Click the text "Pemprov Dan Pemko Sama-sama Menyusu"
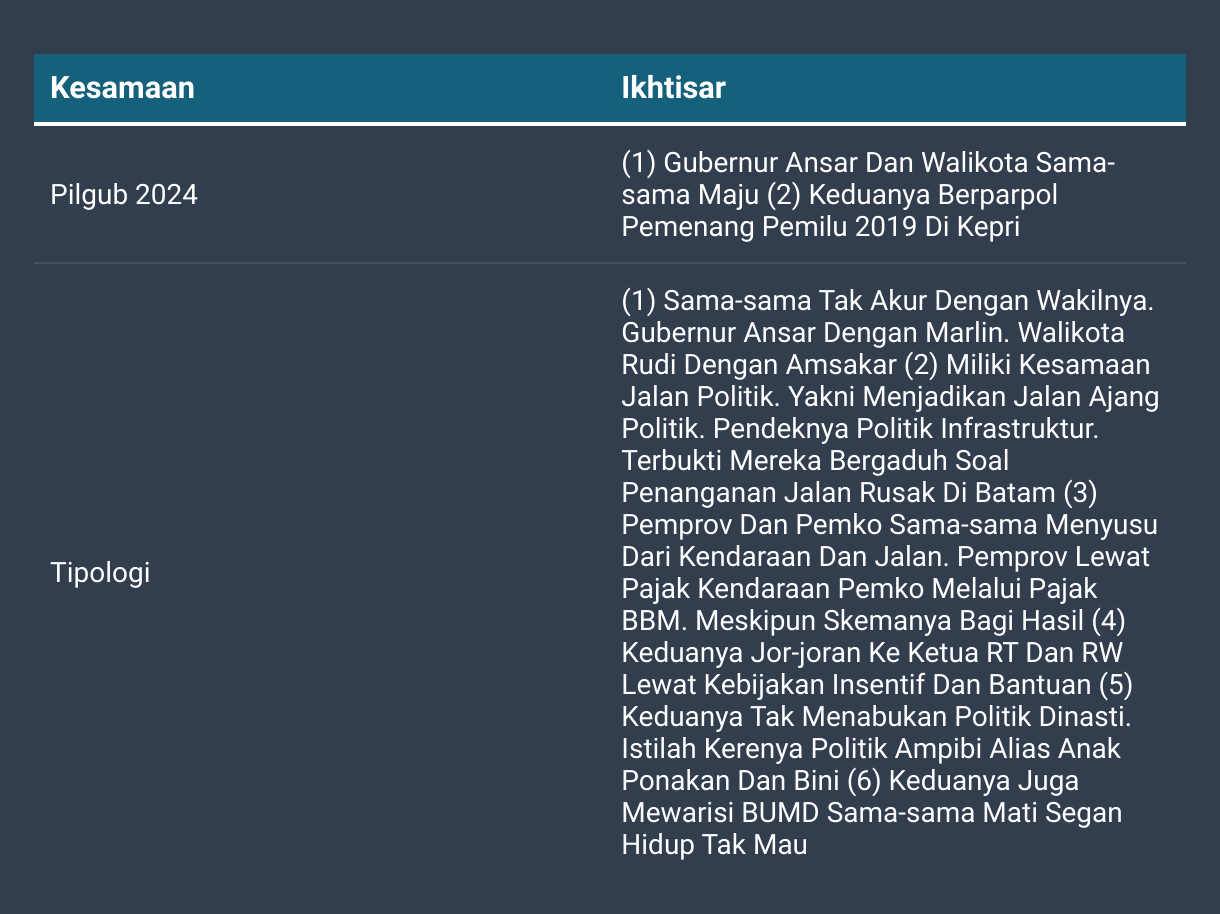This screenshot has height=914, width=1220. click(889, 524)
